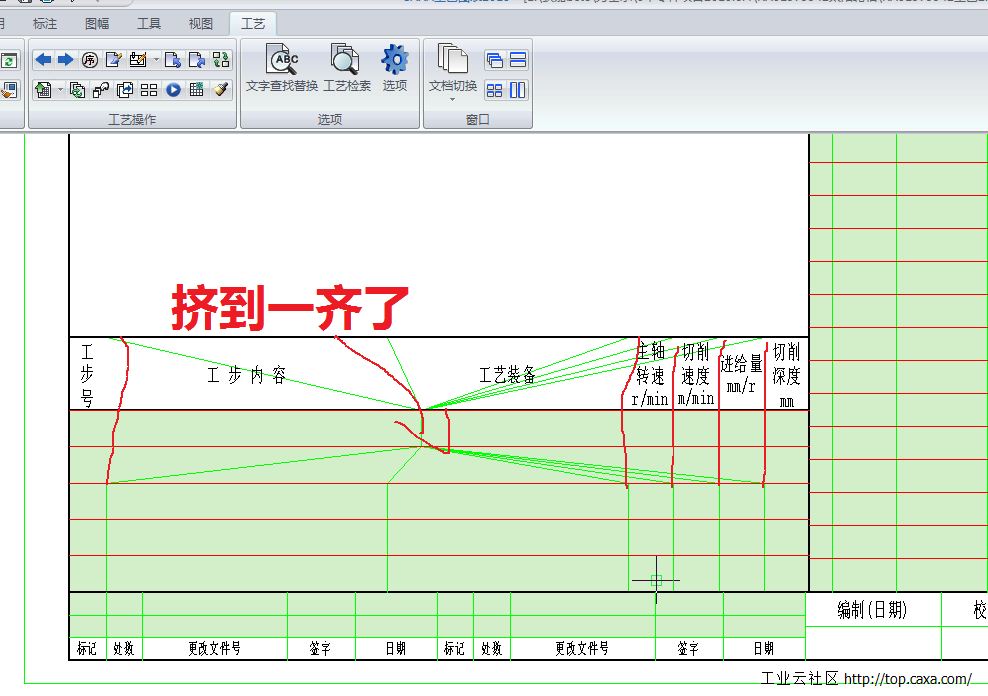Cascade windows using overlapping windows icon

[x=495, y=60]
